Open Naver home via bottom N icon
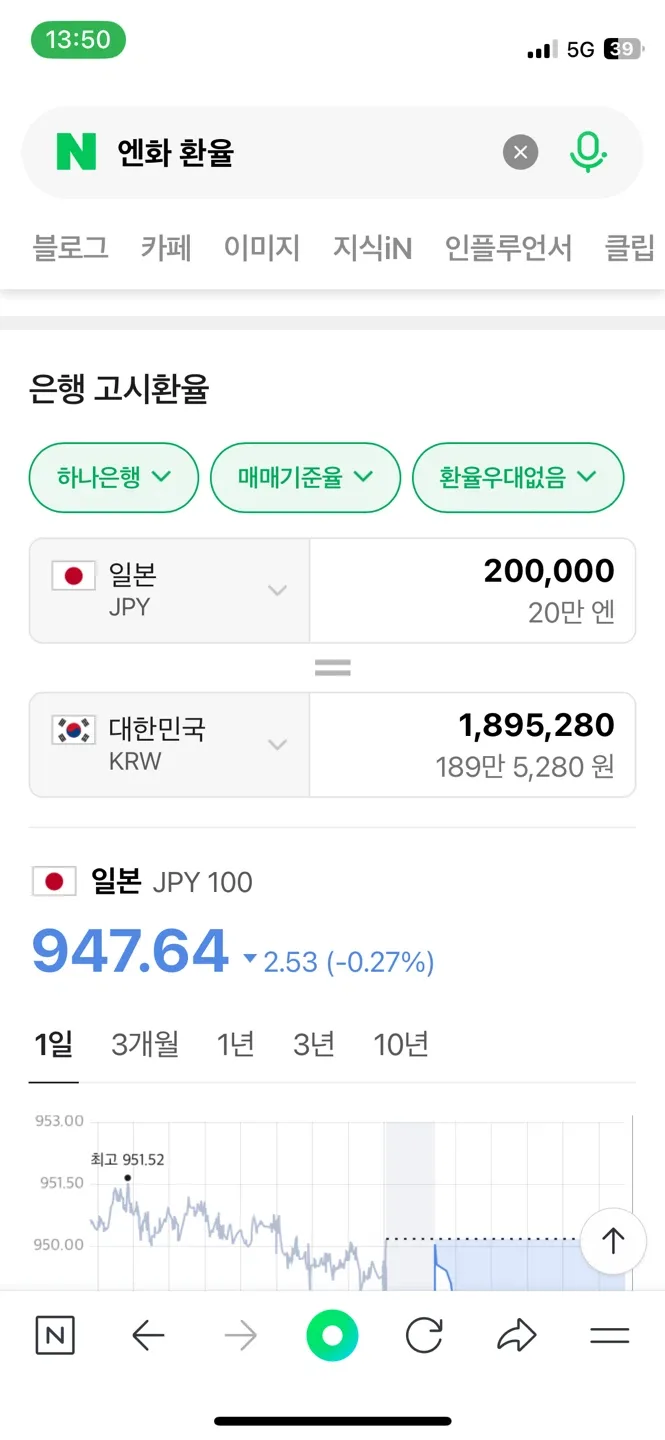The width and height of the screenshot is (665, 1440). [x=55, y=1336]
